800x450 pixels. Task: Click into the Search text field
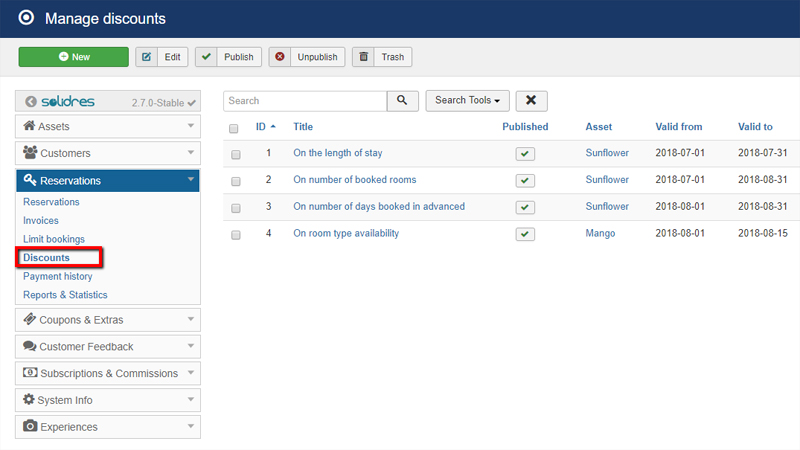pos(304,101)
